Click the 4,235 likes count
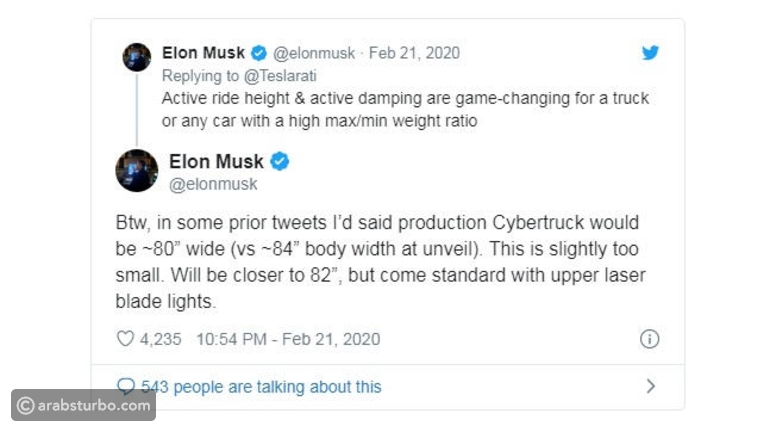 [161, 339]
